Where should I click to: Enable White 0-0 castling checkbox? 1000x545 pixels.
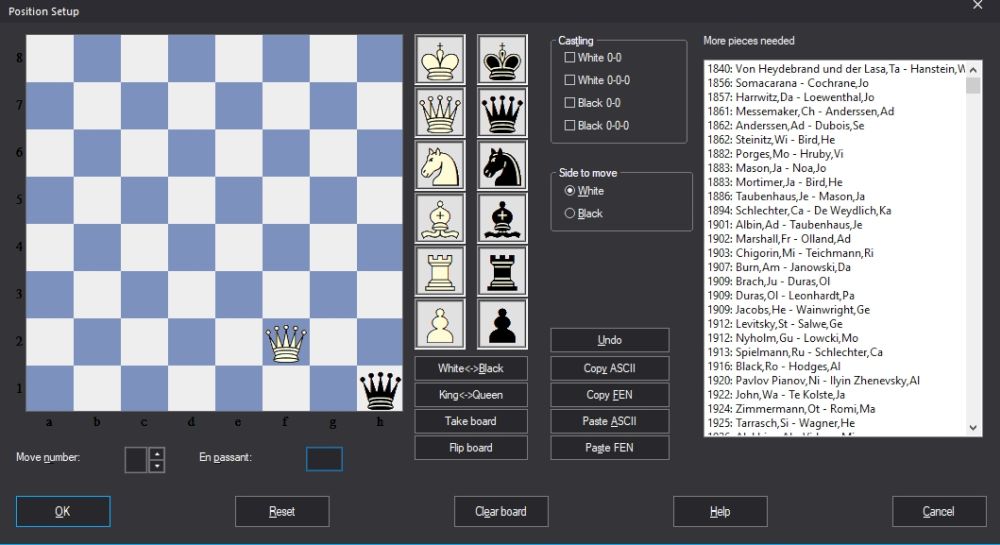click(570, 58)
